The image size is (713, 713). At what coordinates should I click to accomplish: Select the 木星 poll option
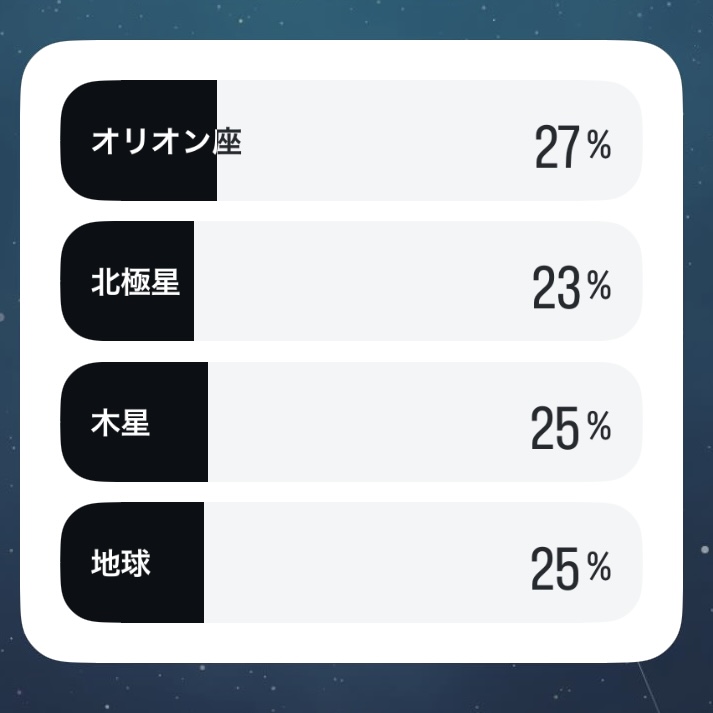coord(351,422)
